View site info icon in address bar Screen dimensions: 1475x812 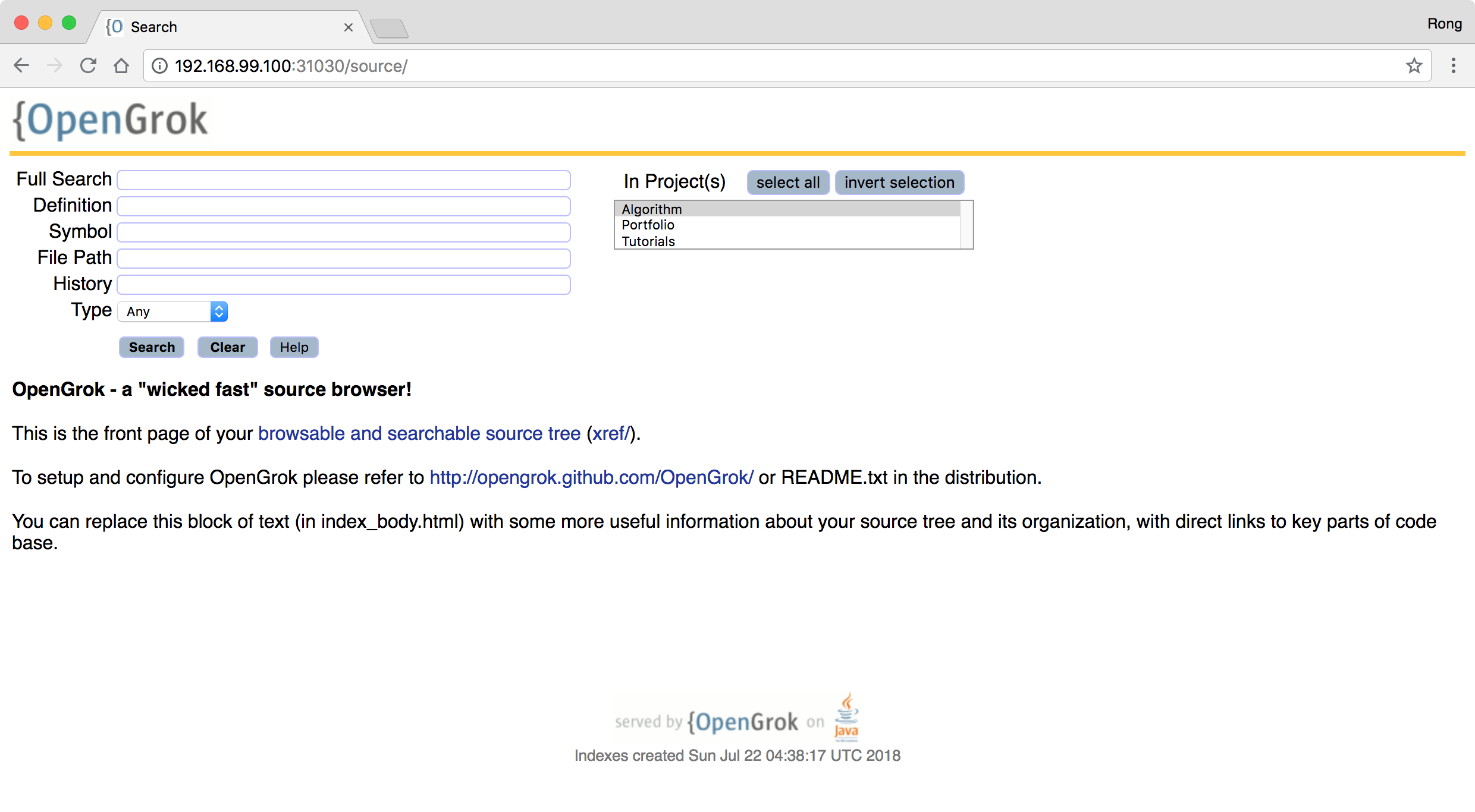click(x=159, y=65)
